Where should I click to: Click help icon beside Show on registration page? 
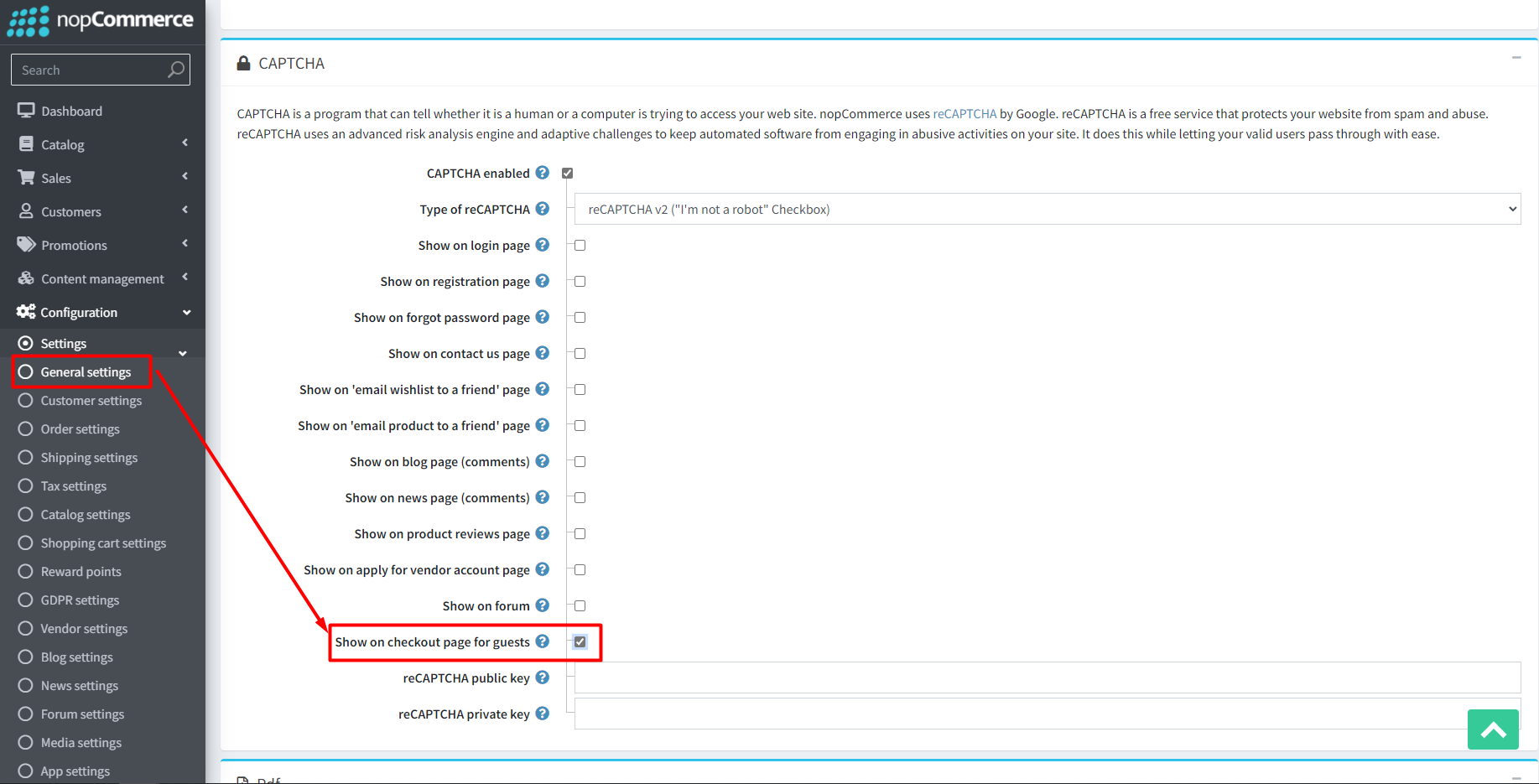pos(543,281)
